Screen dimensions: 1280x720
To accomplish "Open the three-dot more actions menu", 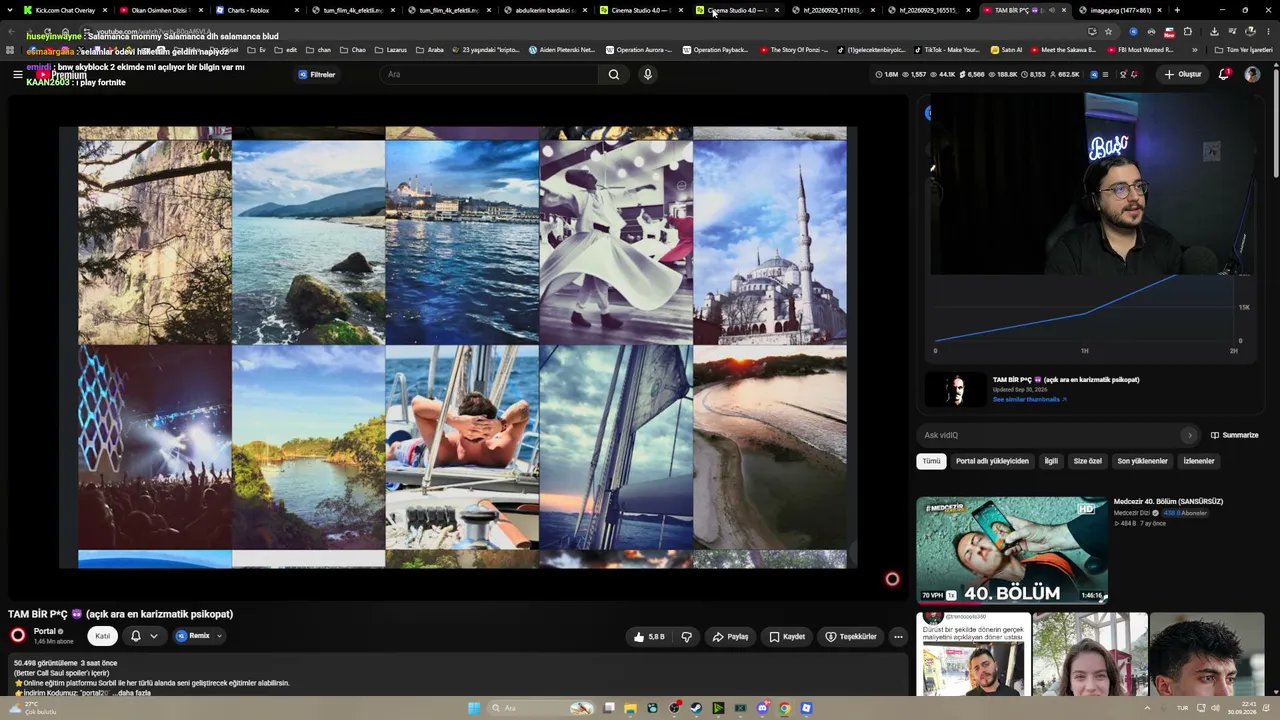I will tap(897, 636).
